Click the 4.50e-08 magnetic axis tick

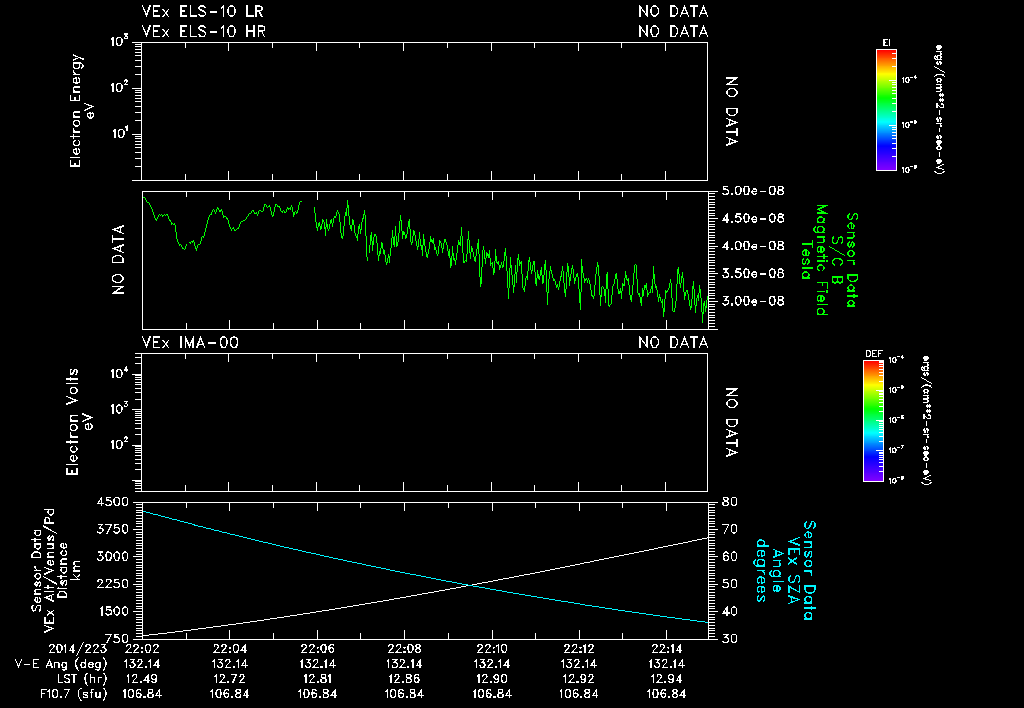point(753,218)
